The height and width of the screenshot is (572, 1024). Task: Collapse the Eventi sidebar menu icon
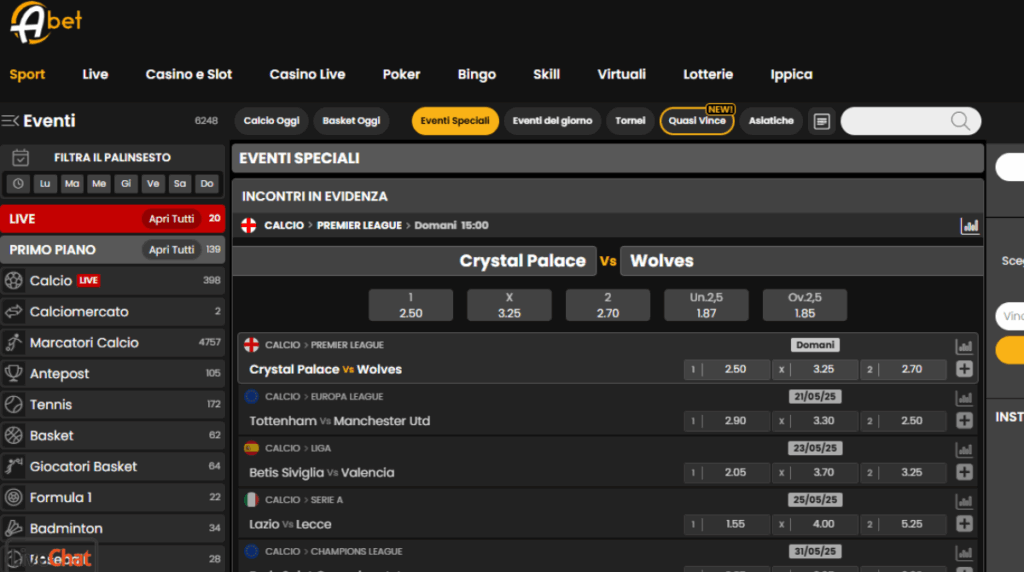pyautogui.click(x=10, y=121)
